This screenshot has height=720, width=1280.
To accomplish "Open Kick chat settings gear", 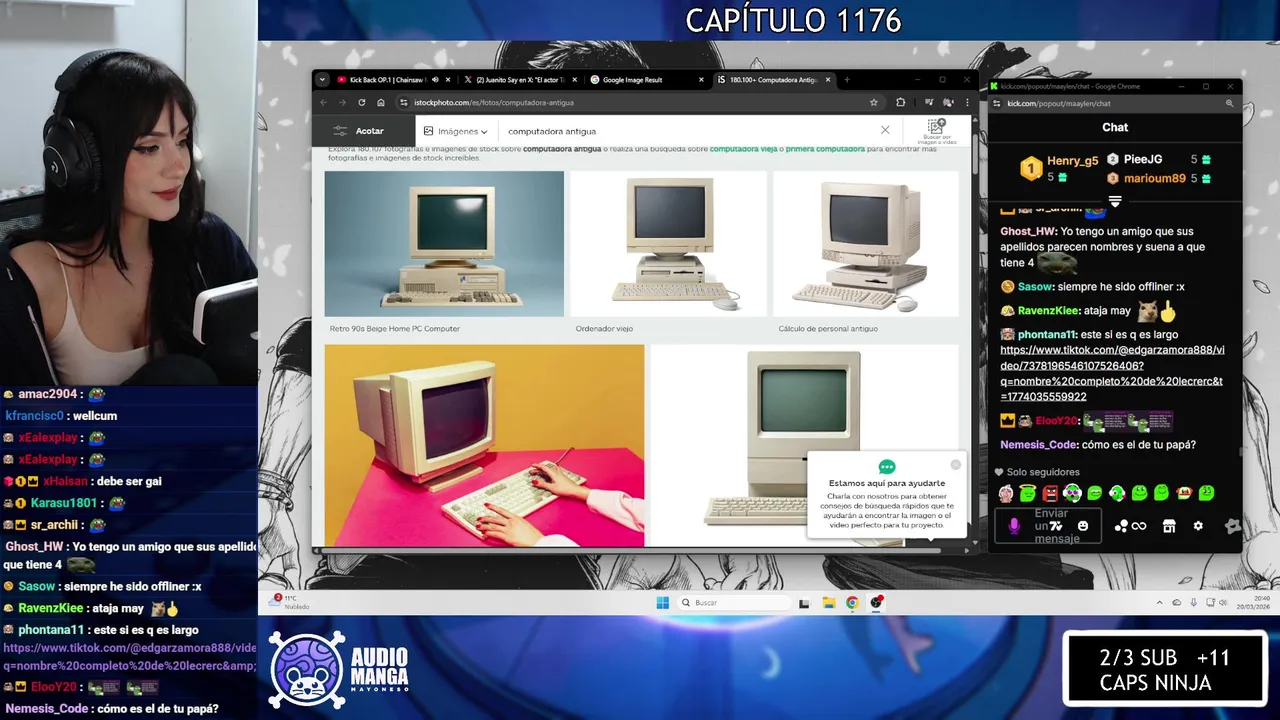I will tap(1198, 526).
